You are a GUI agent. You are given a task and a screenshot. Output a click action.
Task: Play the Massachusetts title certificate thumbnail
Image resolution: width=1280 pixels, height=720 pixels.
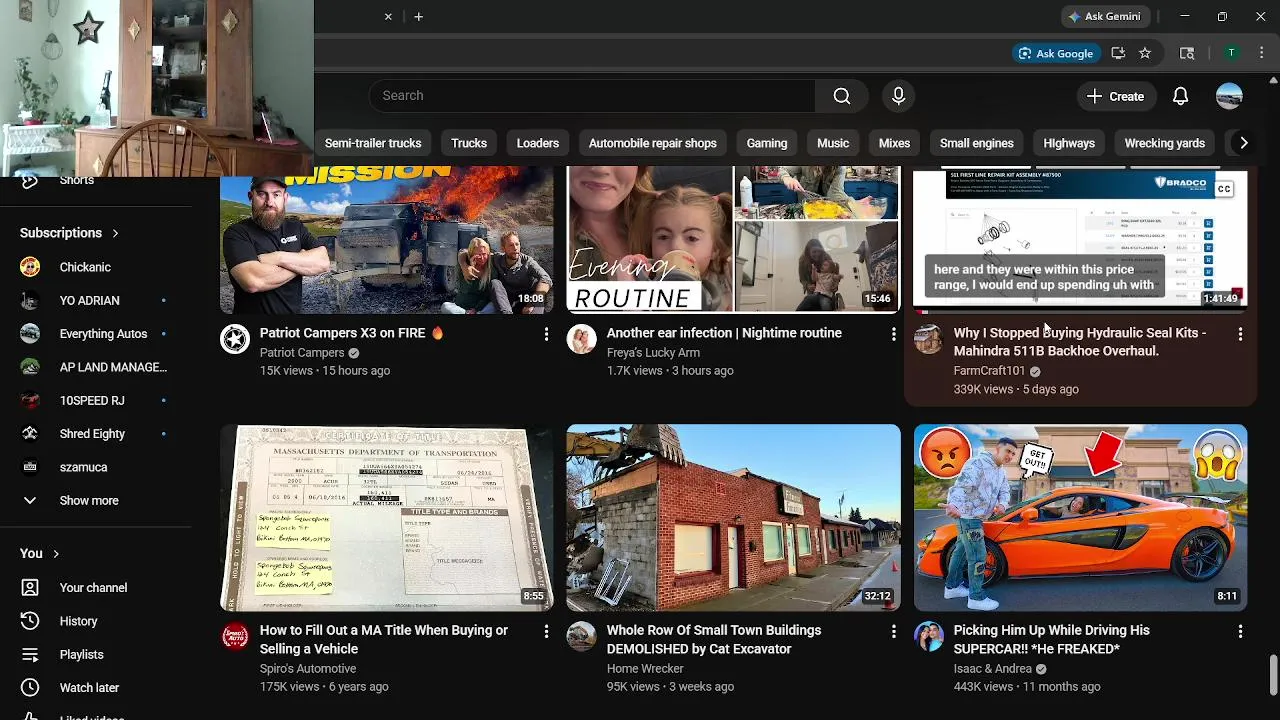[x=386, y=518]
